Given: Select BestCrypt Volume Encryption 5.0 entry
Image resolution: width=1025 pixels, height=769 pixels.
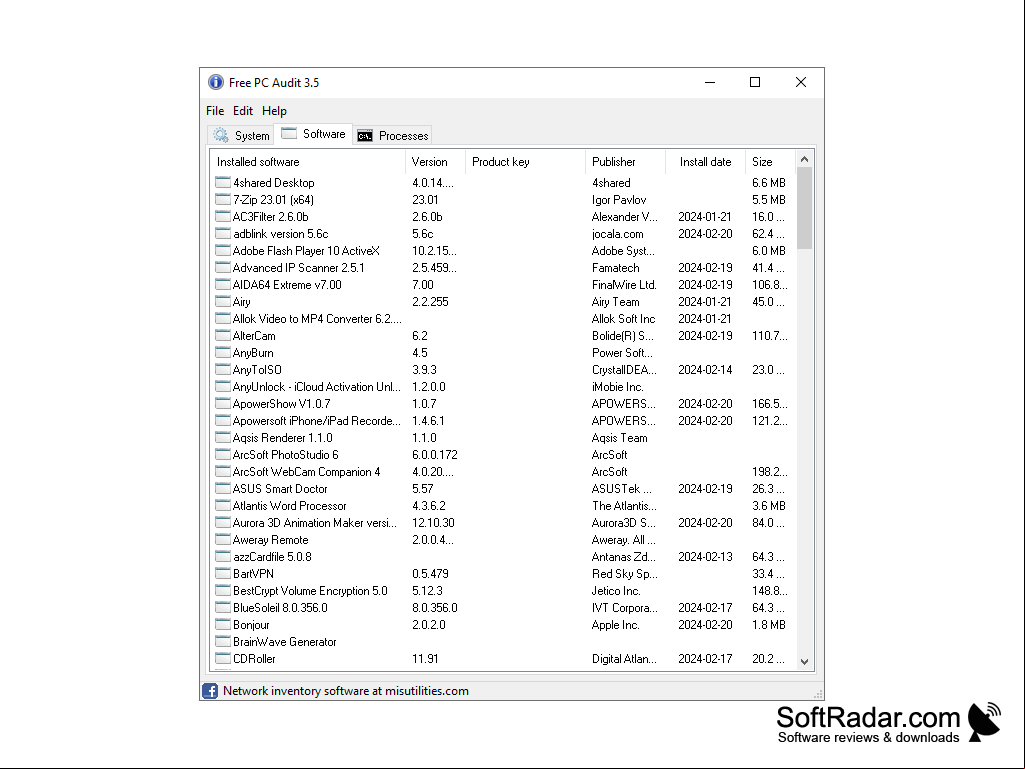Looking at the screenshot, I should coord(502,590).
